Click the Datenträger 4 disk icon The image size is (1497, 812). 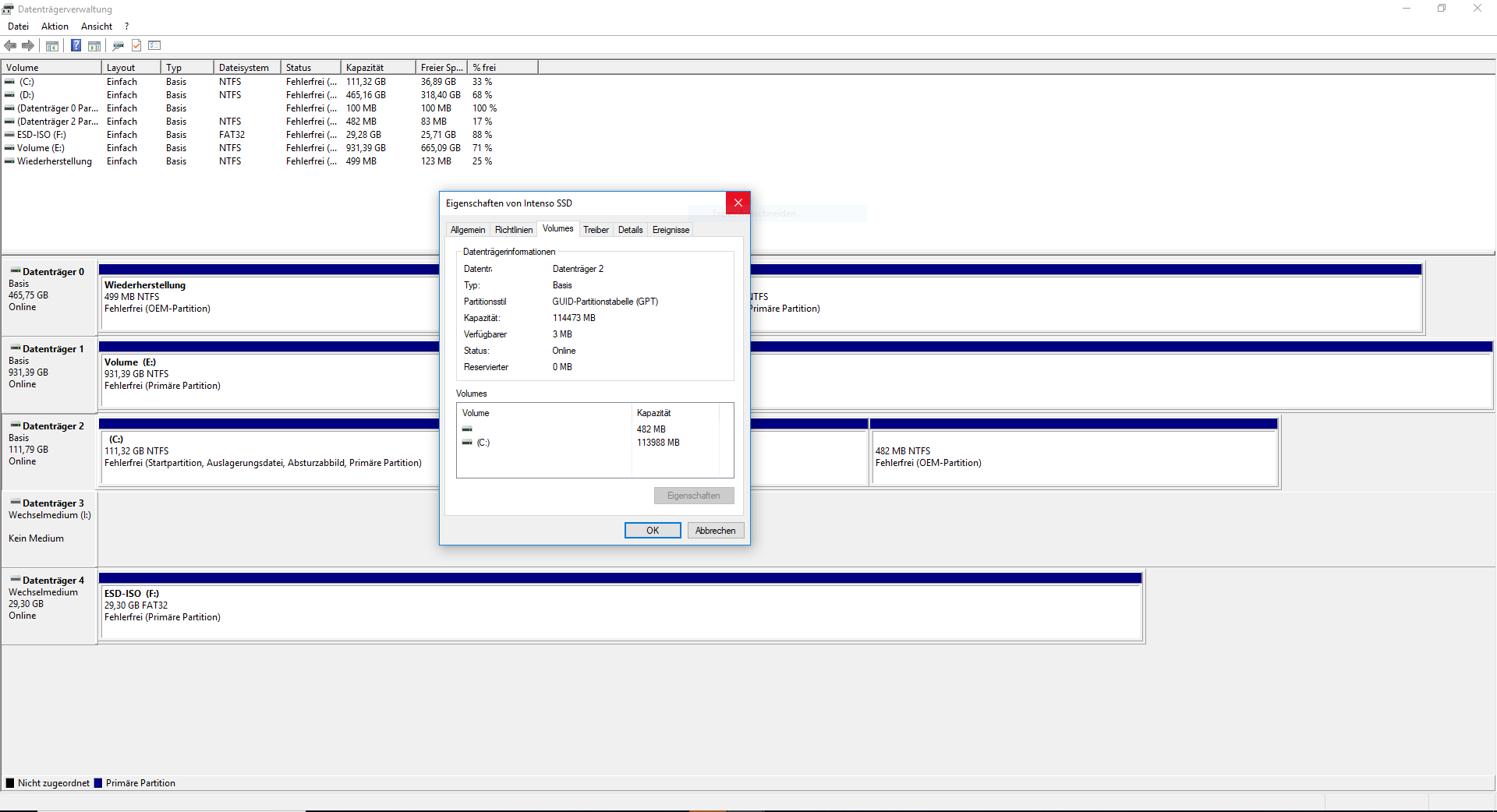(16, 580)
